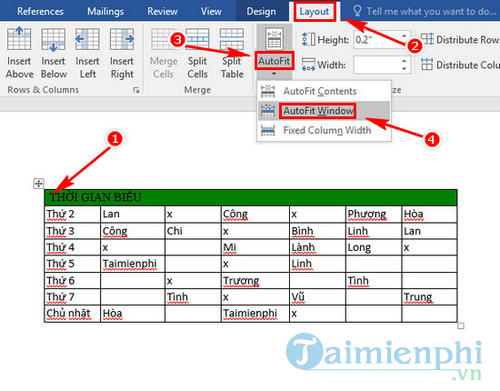Click the table move handle icon
The height and width of the screenshot is (391, 500).
[x=39, y=183]
